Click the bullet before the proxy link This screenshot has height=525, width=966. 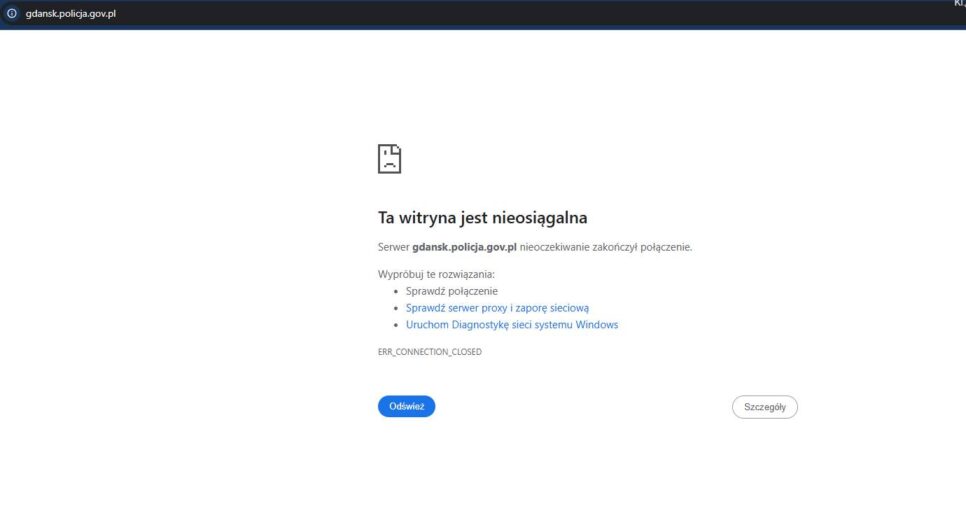tap(397, 308)
